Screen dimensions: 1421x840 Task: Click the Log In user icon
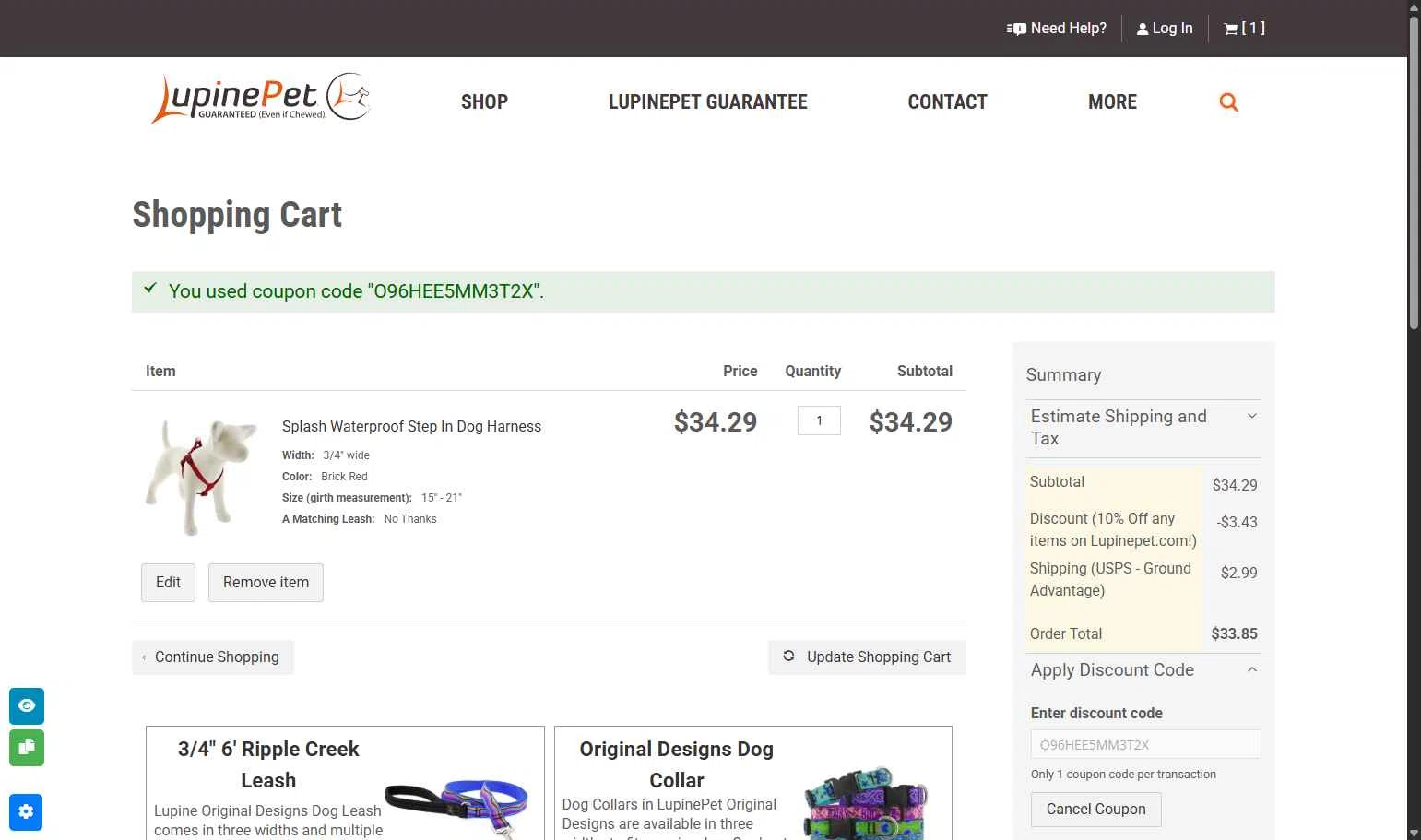pos(1143,29)
